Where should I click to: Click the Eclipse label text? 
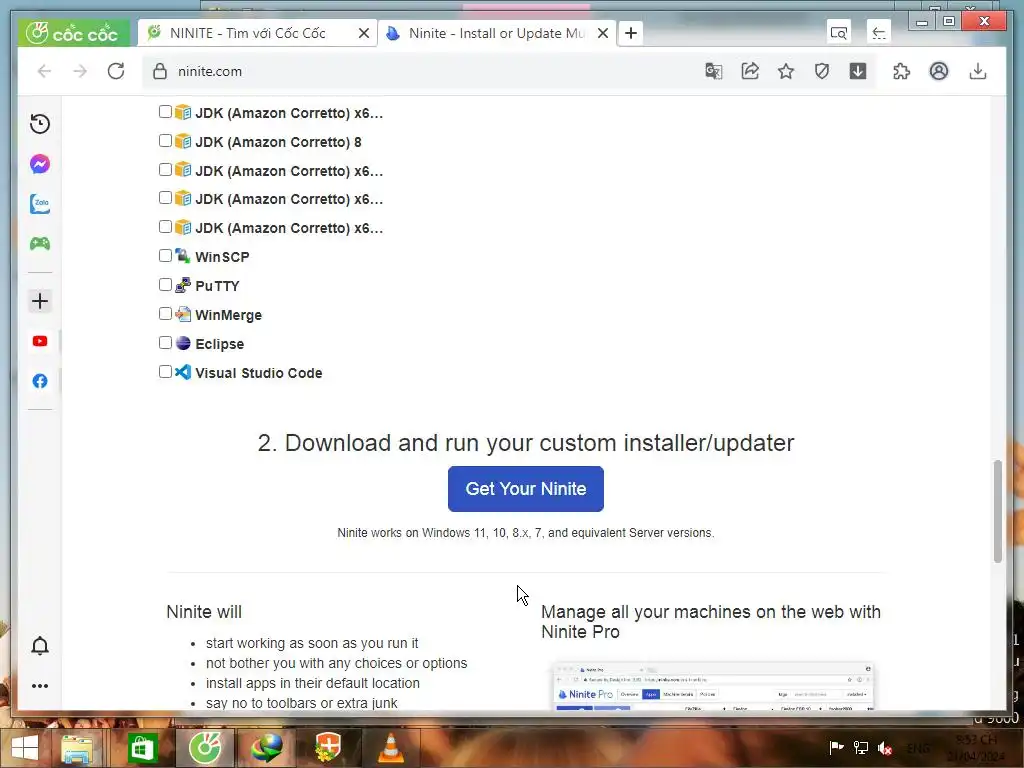pos(219,344)
